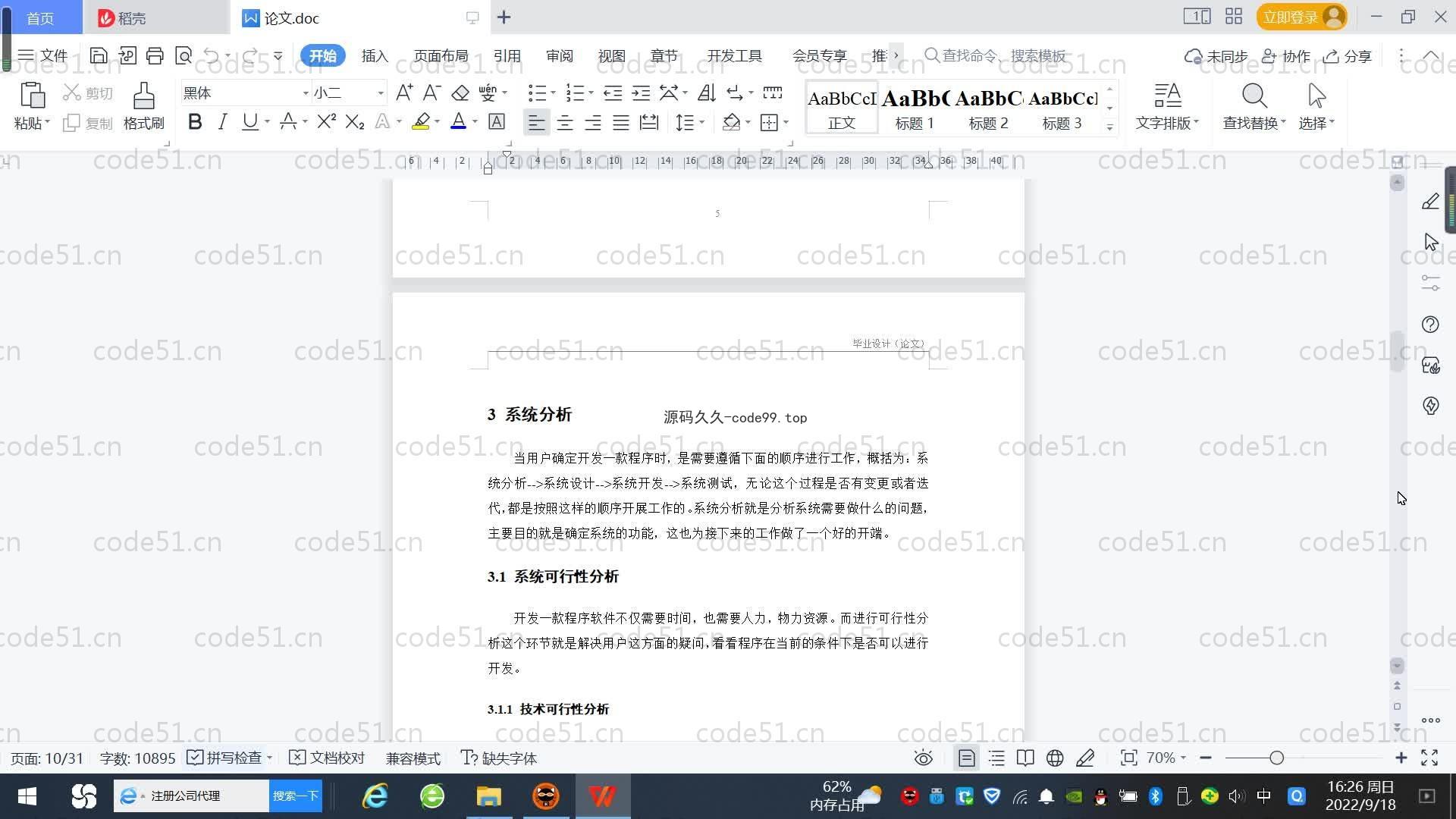Click the Paste clipboard icon

(x=32, y=96)
